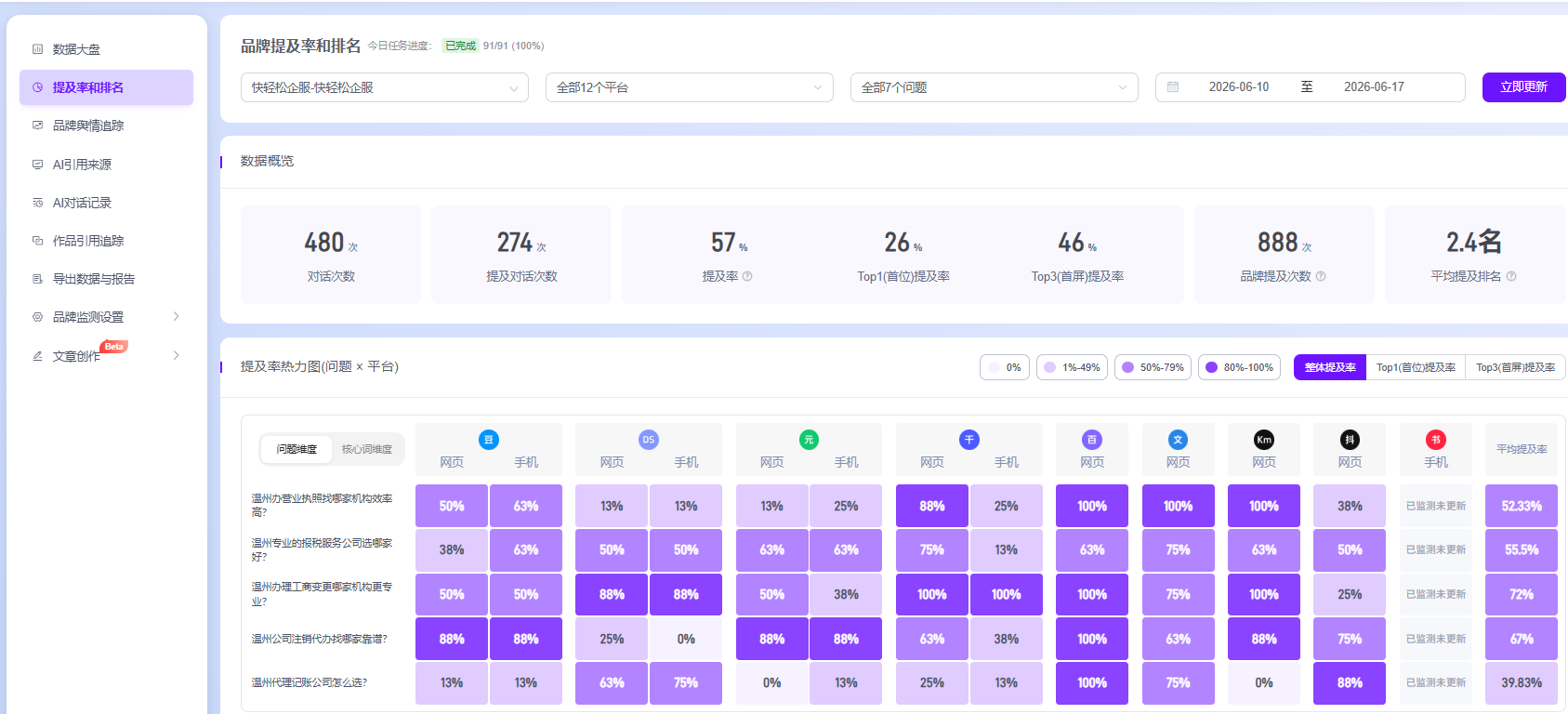Click the DS platform icon

pyautogui.click(x=649, y=440)
